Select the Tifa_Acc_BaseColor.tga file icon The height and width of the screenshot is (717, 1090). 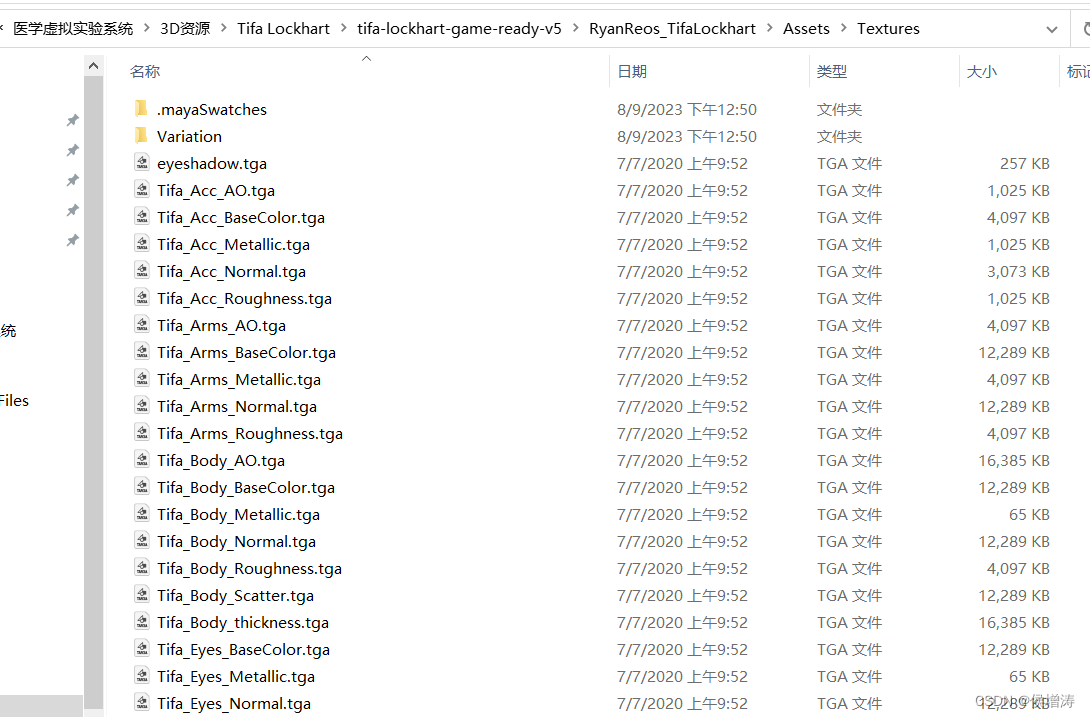coord(142,217)
